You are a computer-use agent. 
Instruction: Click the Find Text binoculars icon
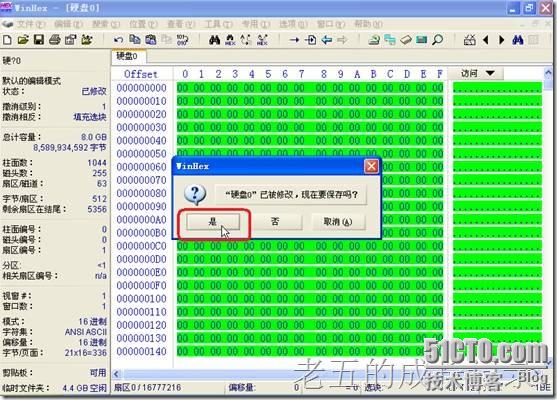214,39
